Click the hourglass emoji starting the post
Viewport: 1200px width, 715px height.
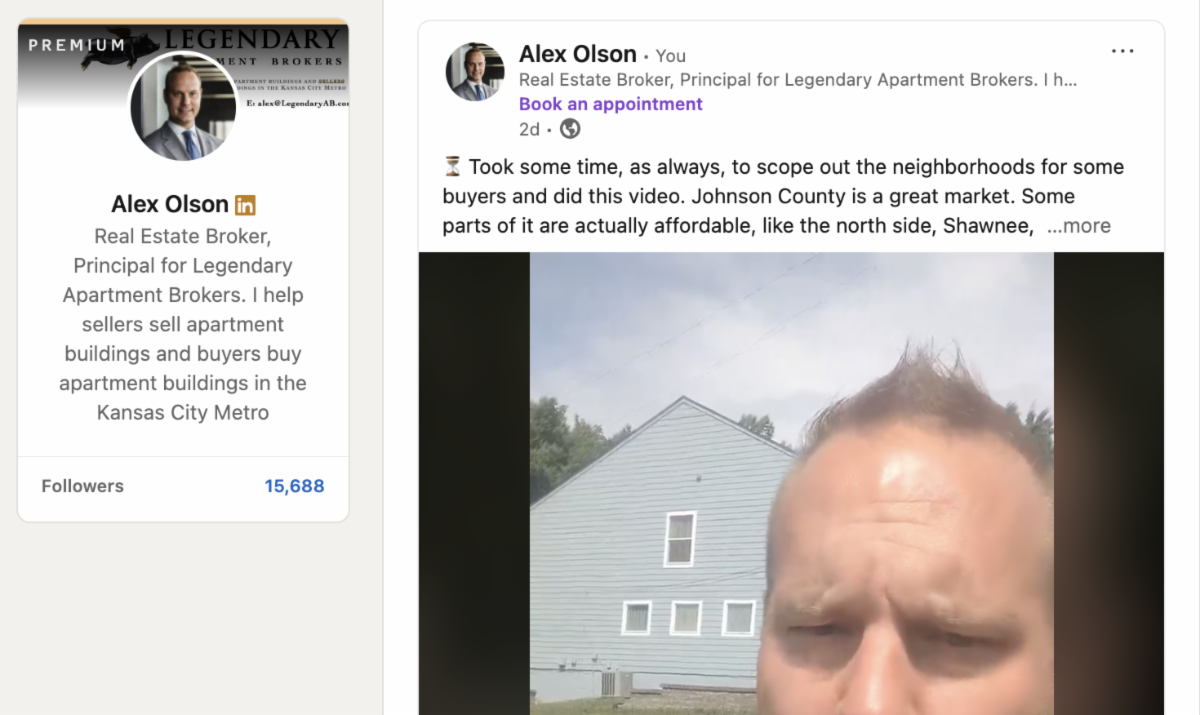[452, 167]
